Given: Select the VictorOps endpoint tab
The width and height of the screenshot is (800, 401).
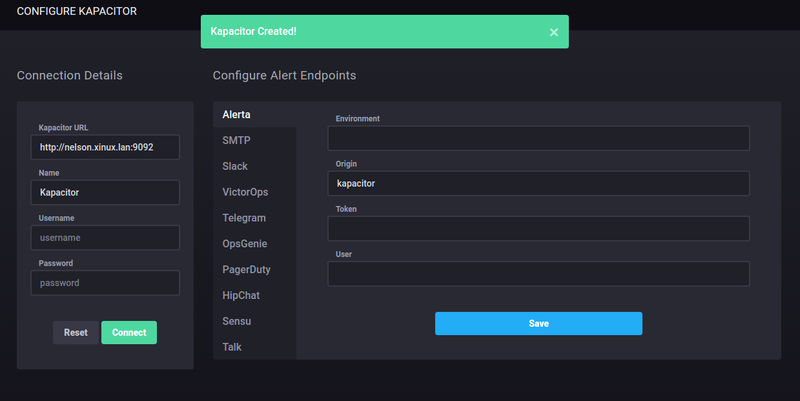Looking at the screenshot, I should (x=255, y=192).
